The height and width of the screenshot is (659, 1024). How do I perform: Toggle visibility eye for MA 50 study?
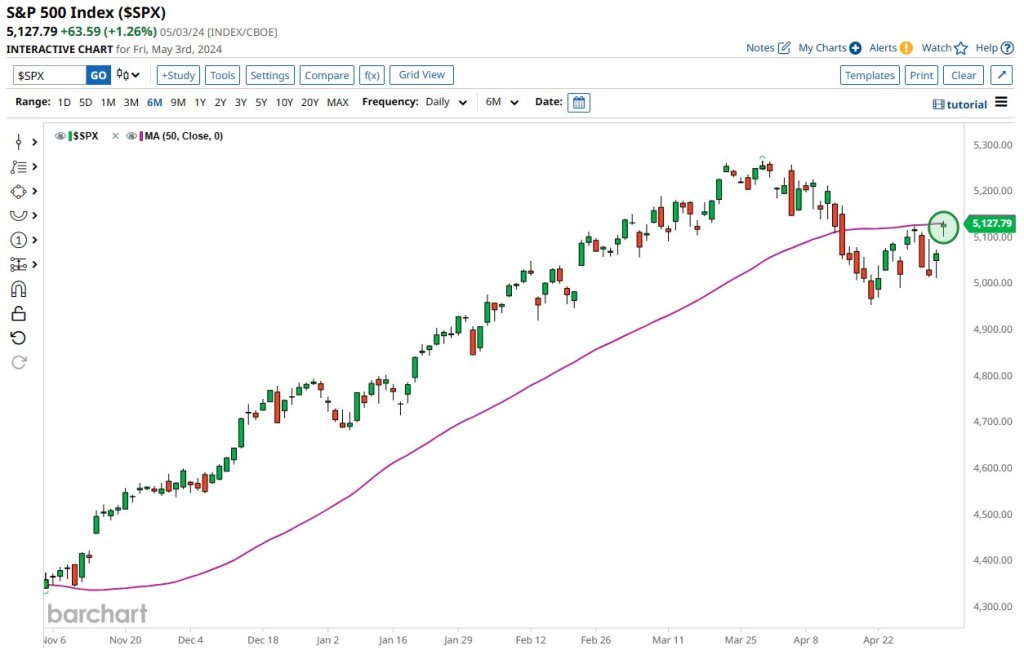click(x=130, y=136)
